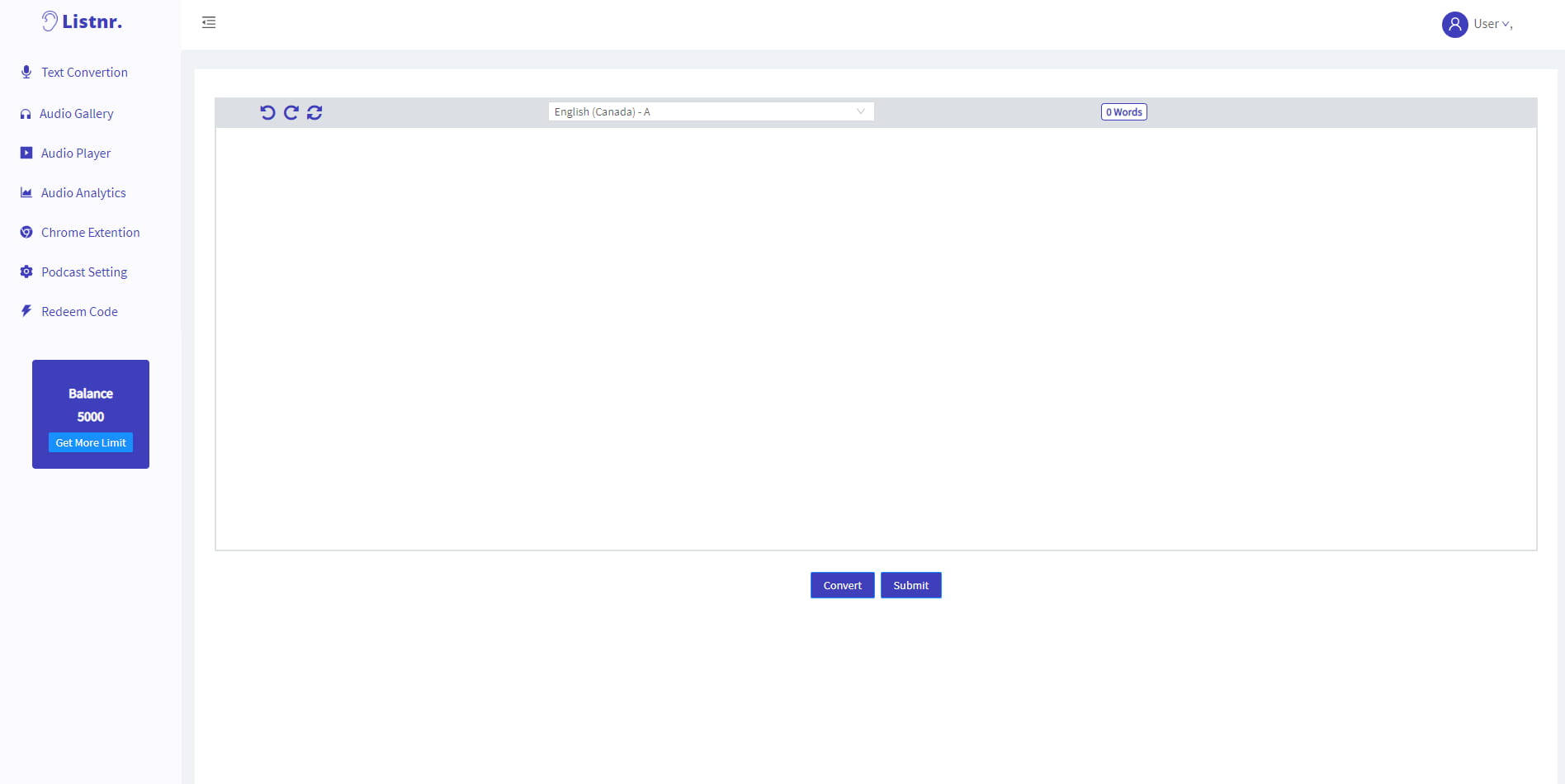The image size is (1565, 784).
Task: Click the Convert button
Action: 842,585
